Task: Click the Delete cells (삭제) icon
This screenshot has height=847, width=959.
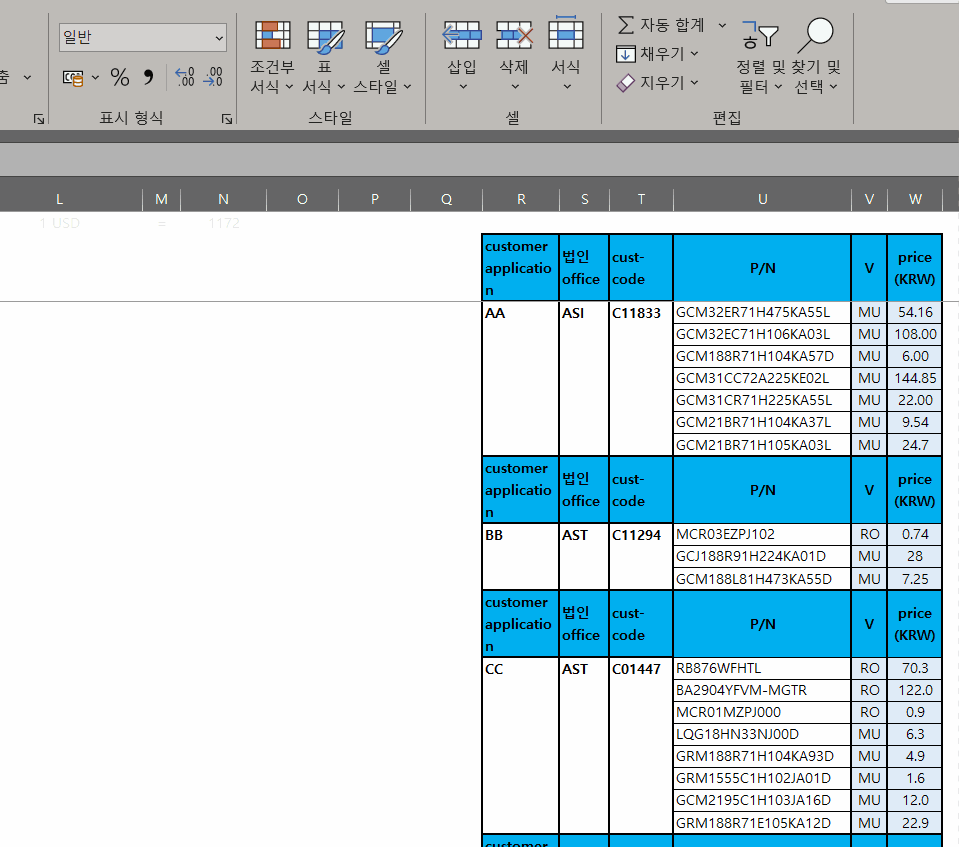Action: [514, 35]
